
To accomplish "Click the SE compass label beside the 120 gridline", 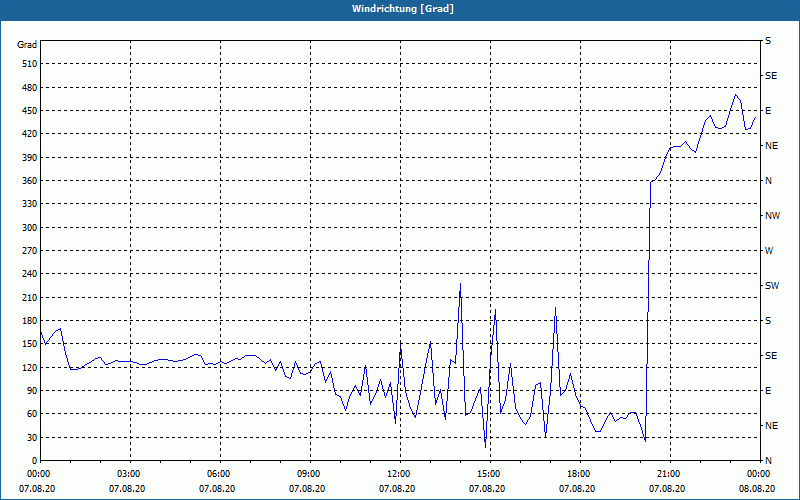I will [771, 356].
